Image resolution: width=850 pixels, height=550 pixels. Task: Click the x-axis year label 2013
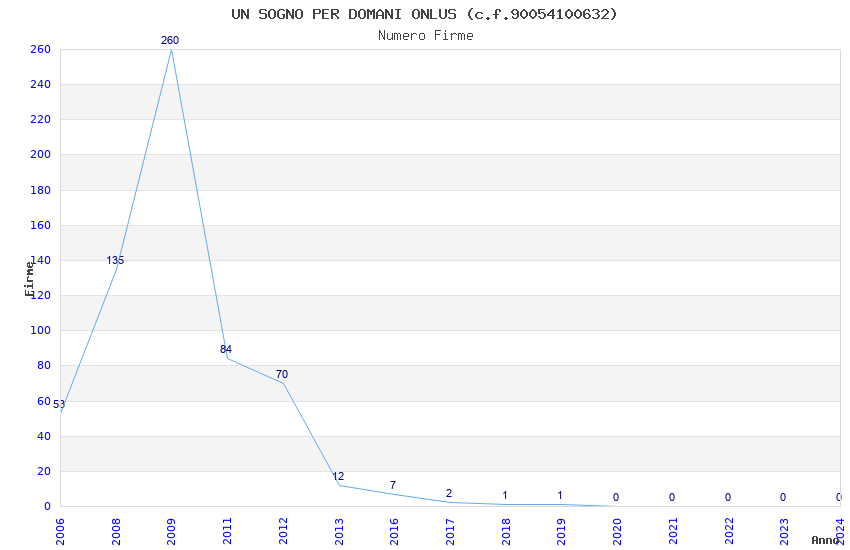(339, 531)
